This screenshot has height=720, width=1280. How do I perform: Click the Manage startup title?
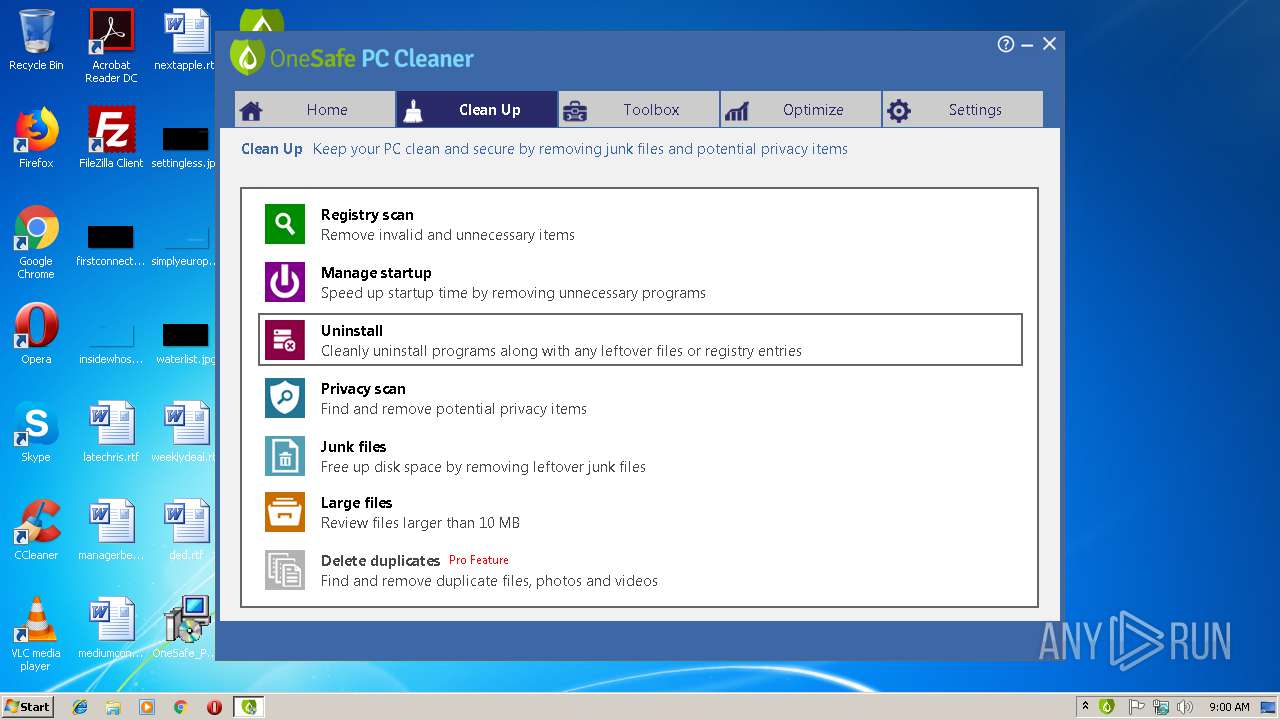[x=376, y=272]
